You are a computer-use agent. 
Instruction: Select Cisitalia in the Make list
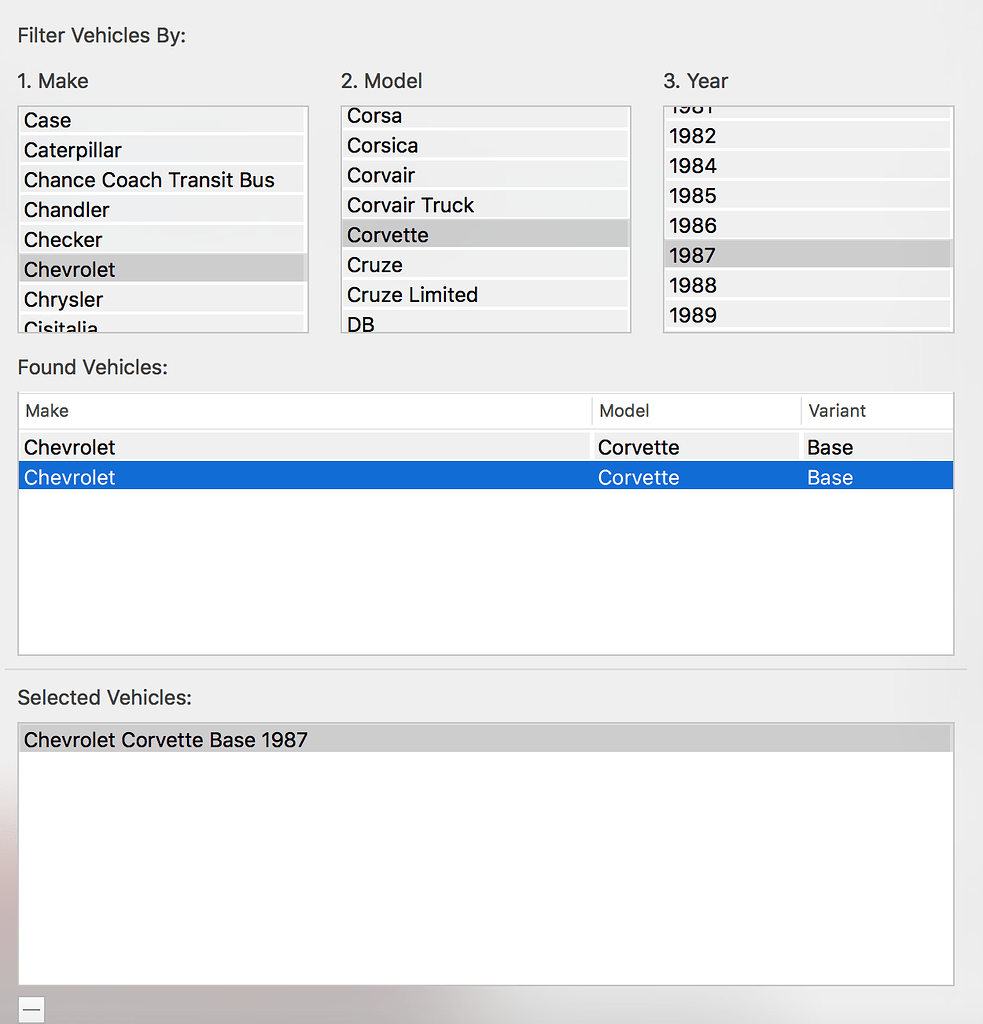tap(163, 325)
